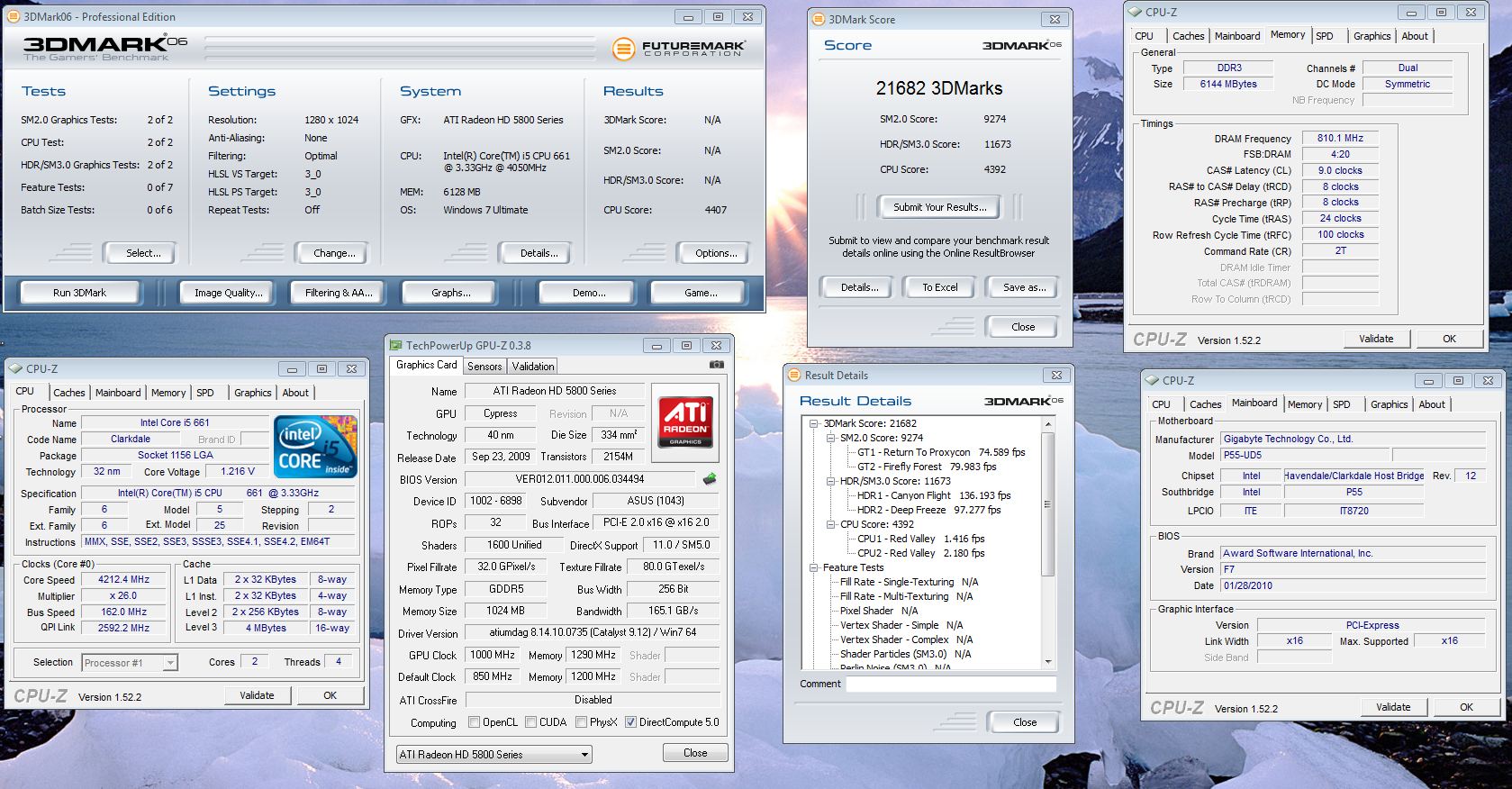Enable the PhysX checkbox in GPU-Z

[581, 722]
